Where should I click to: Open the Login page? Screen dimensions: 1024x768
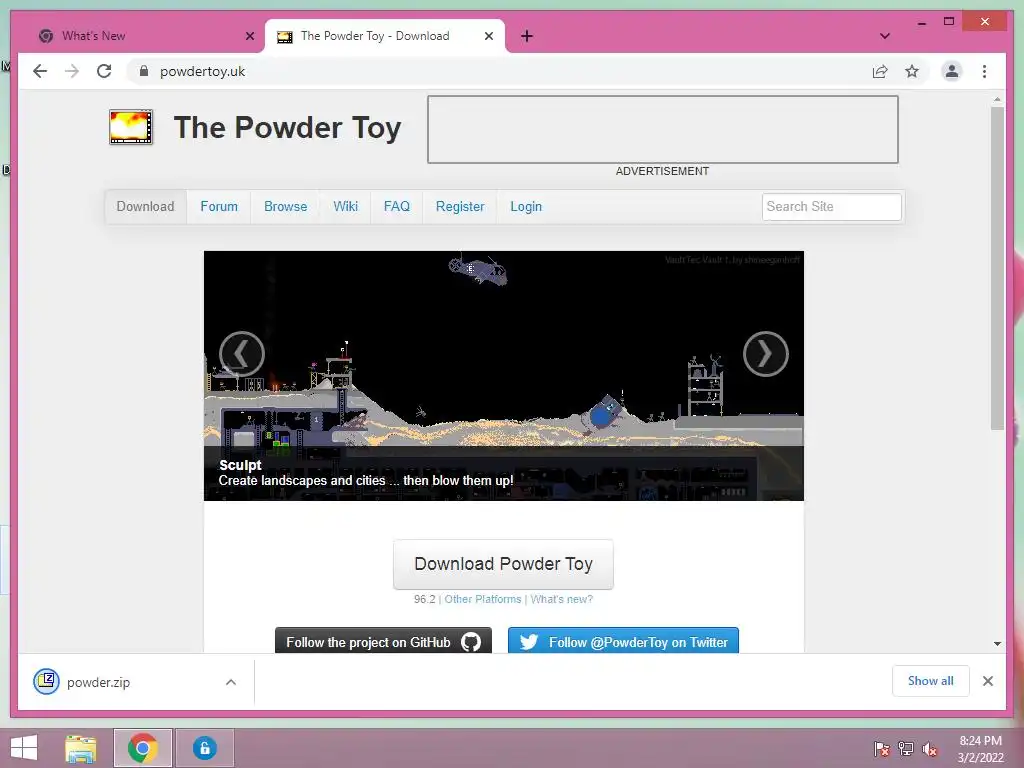526,206
